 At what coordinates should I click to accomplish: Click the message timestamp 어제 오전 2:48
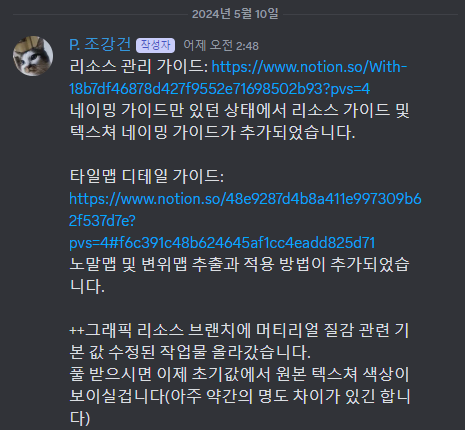(221, 46)
